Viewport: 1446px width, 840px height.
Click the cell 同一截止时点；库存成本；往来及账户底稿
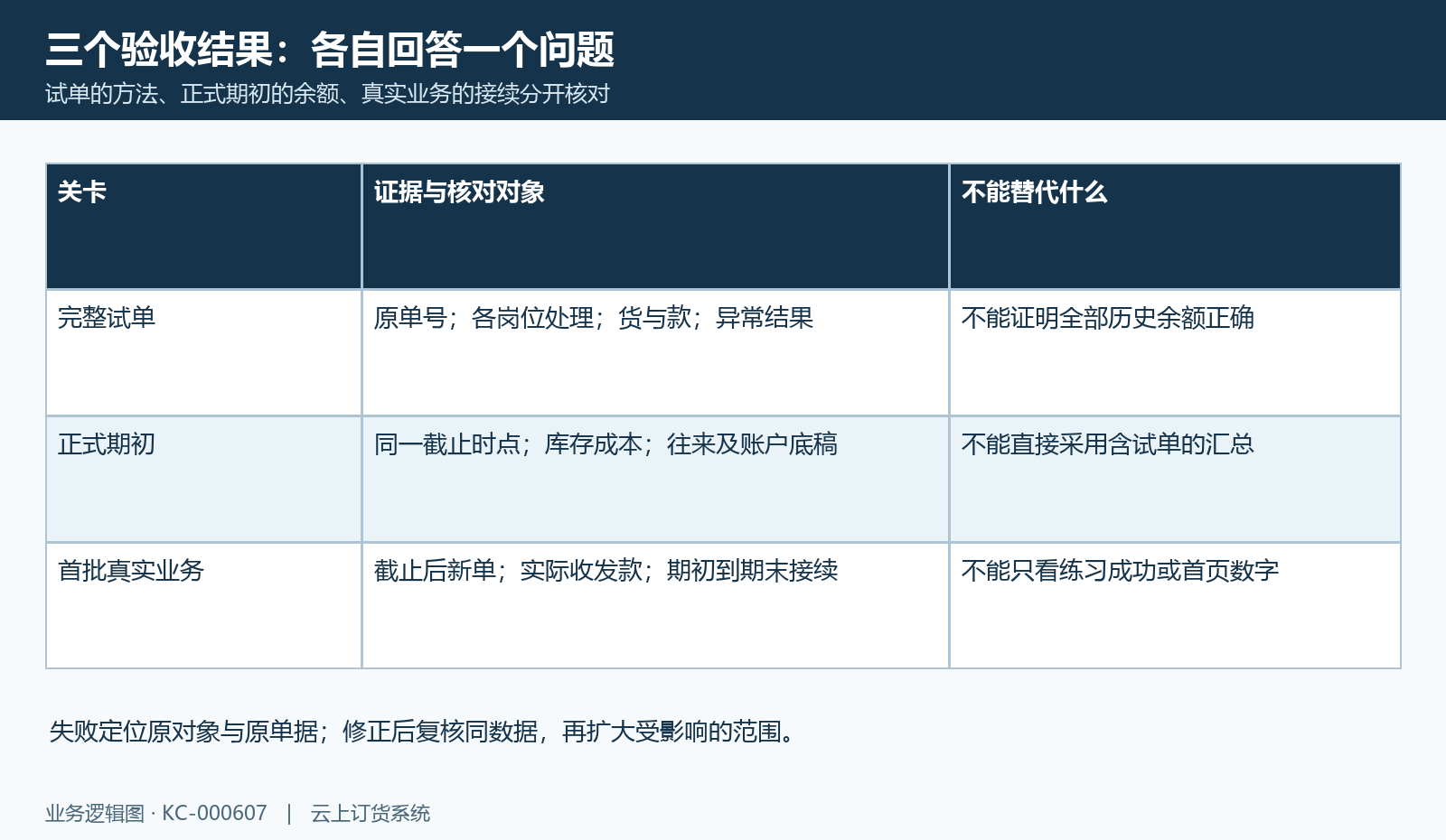[655, 480]
